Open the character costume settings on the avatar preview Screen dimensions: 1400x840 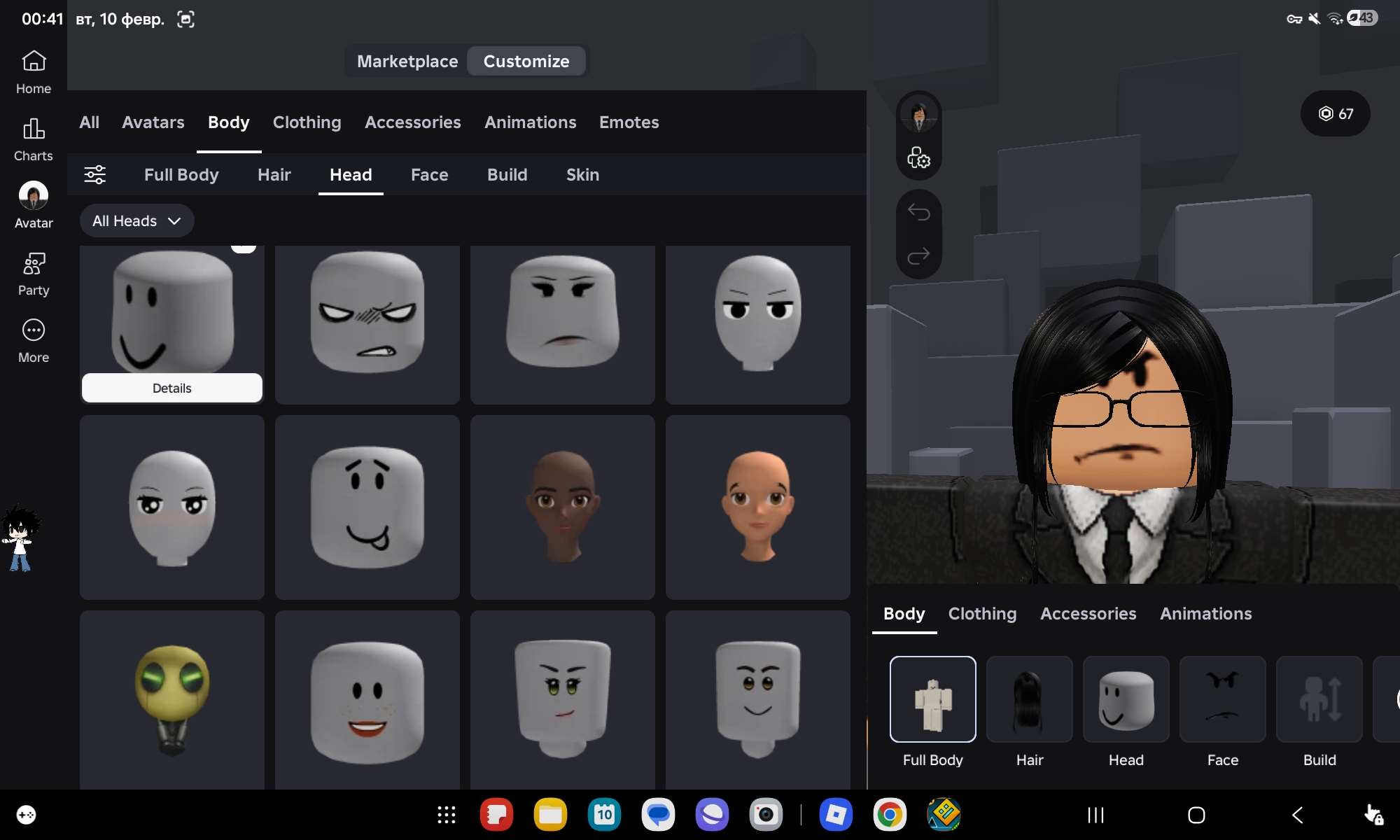tap(919, 159)
